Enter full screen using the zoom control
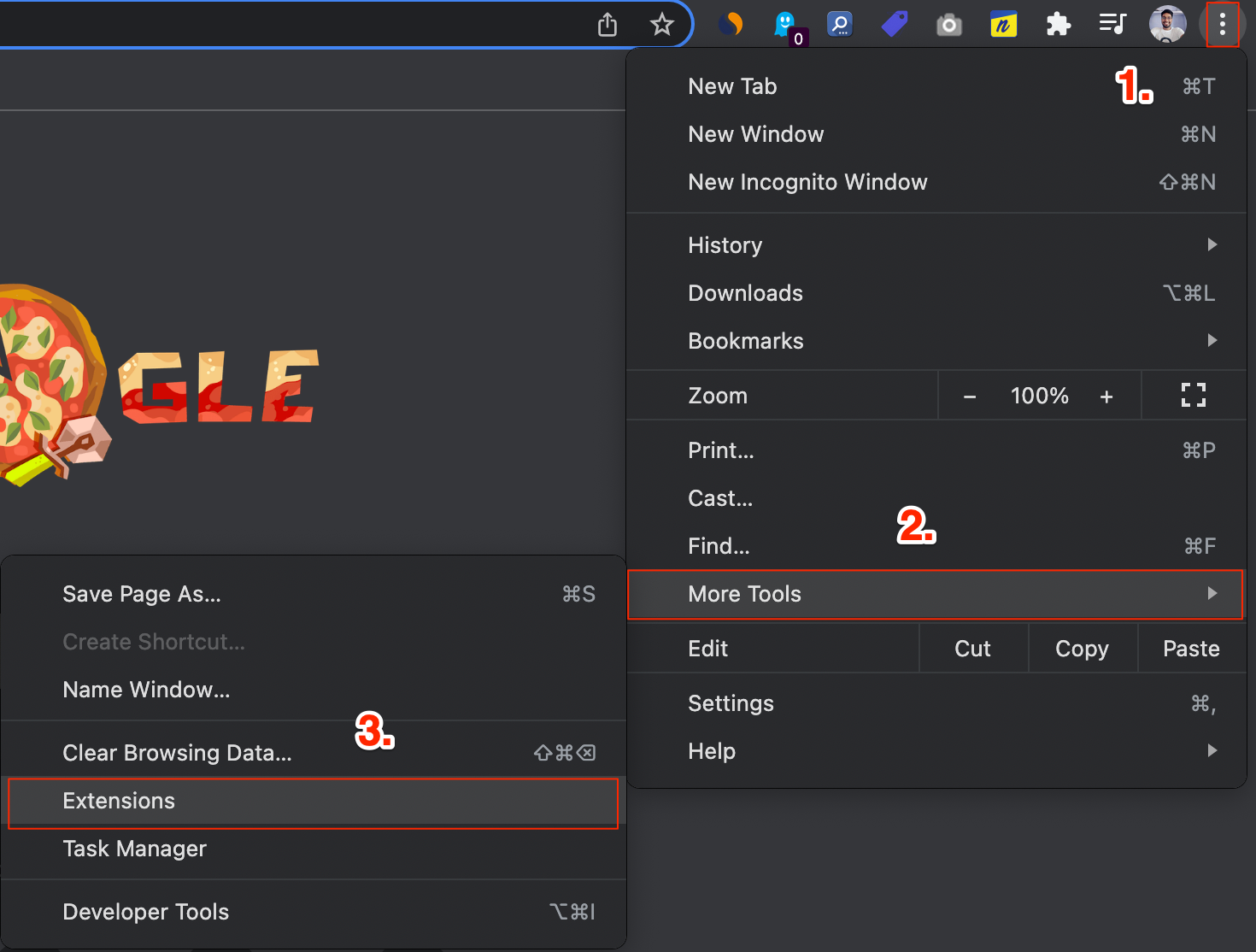This screenshot has width=1256, height=952. coord(1193,395)
